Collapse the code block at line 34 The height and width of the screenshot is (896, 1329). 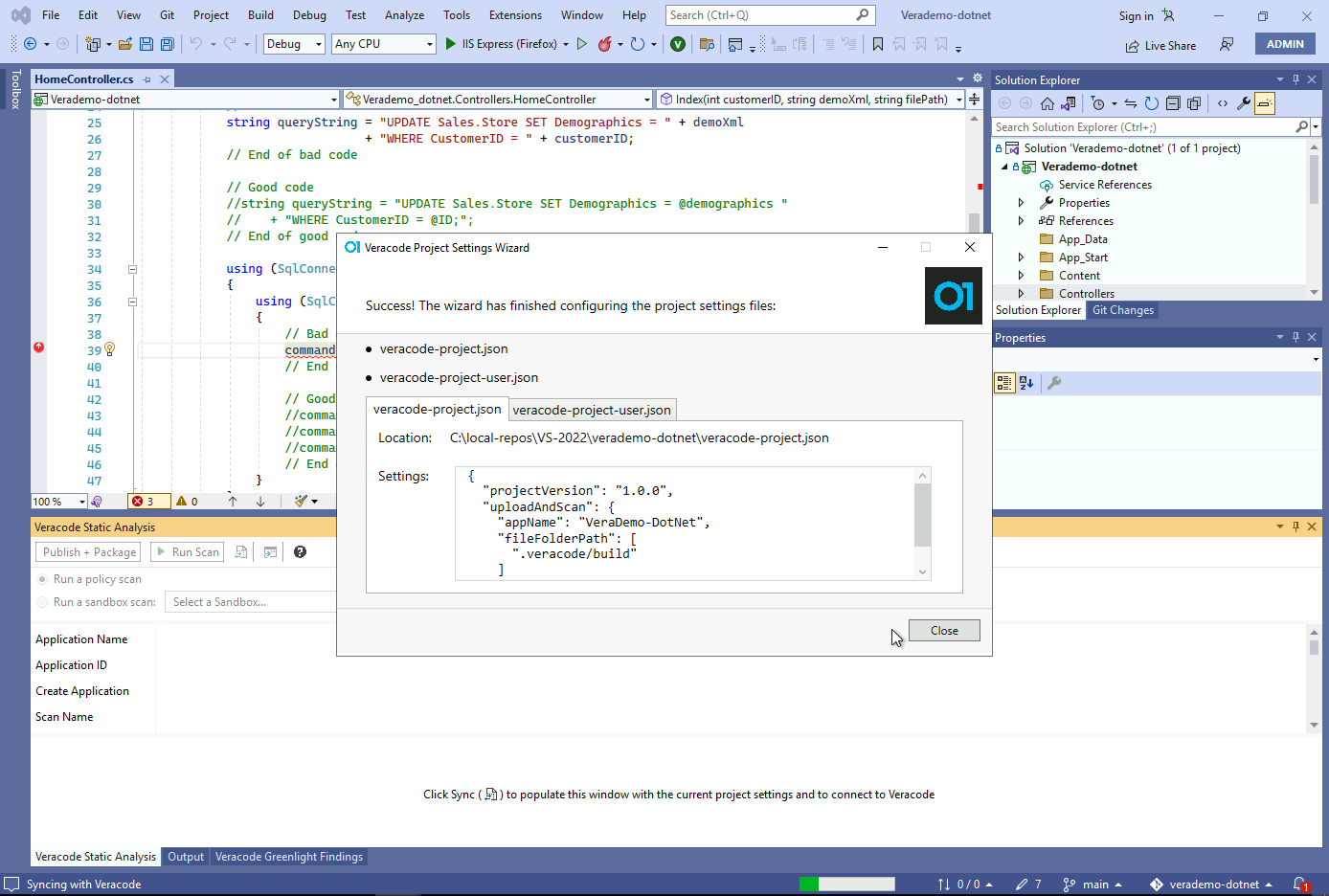coord(132,269)
